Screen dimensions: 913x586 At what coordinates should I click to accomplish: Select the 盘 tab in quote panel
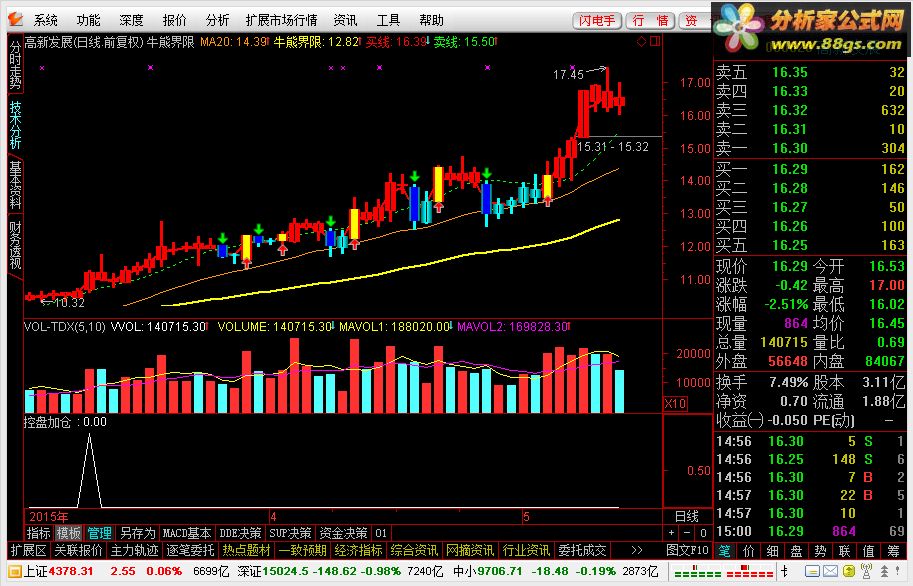coord(797,551)
